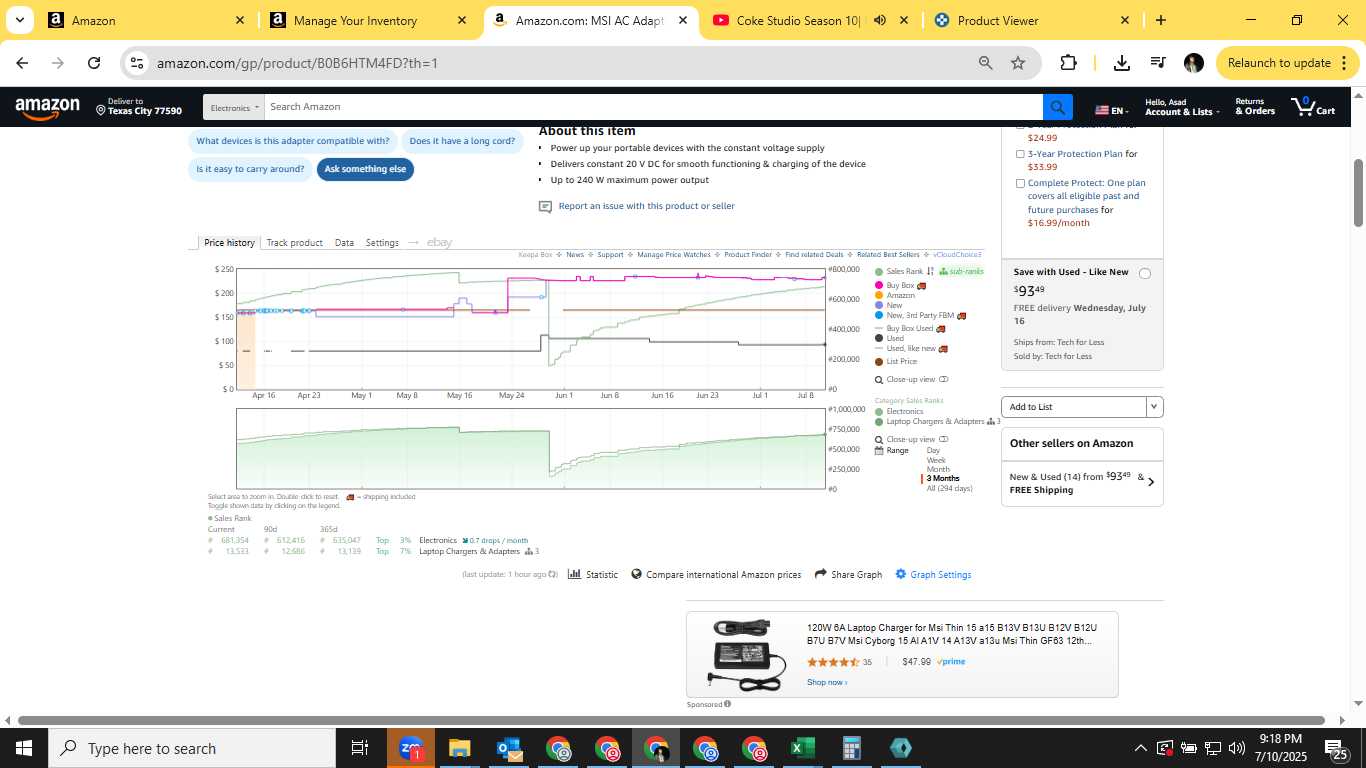1366x768 pixels.
Task: Show hidden system tray icons
Action: (x=1140, y=748)
